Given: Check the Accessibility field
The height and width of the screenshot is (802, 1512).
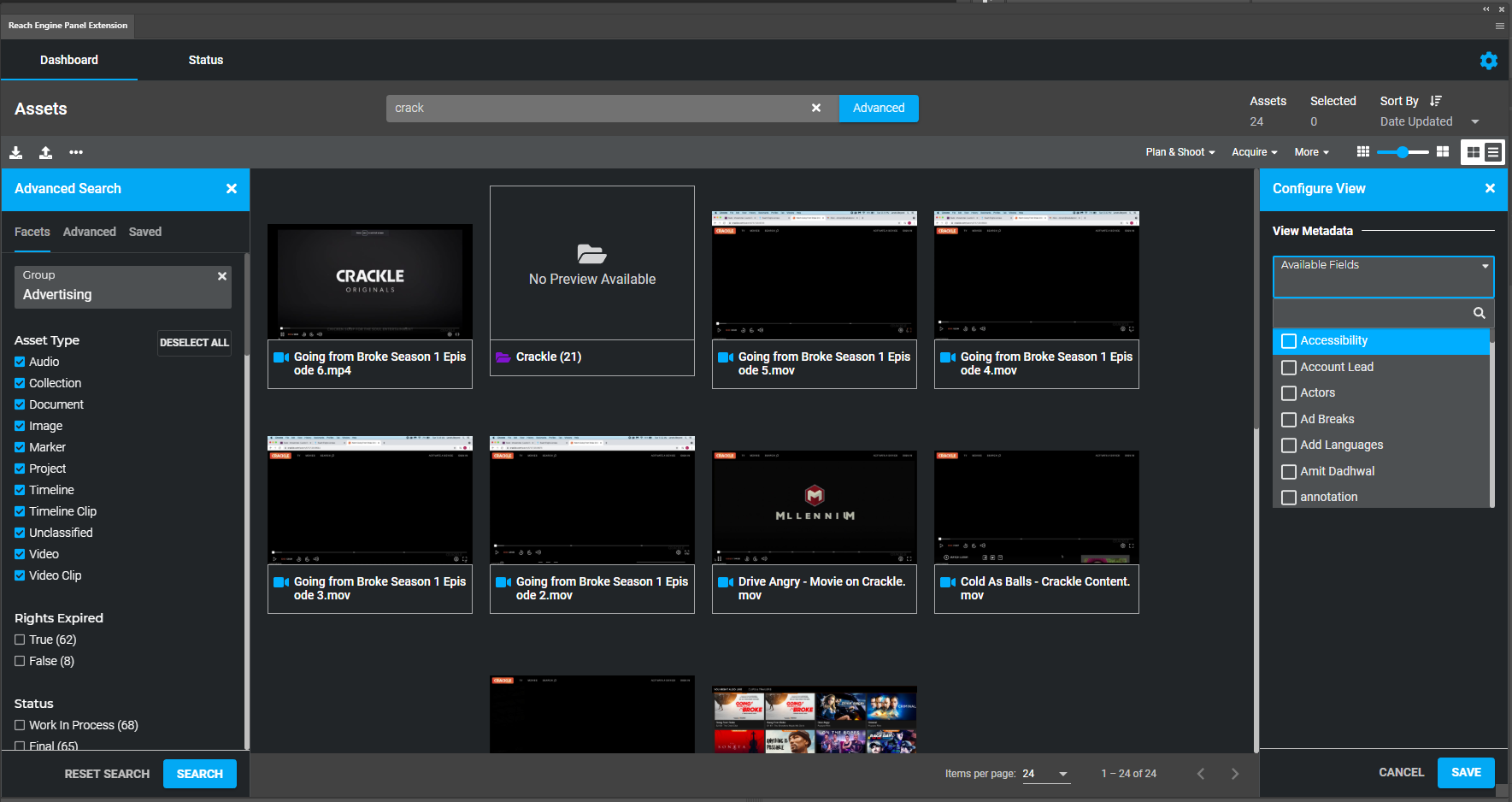Looking at the screenshot, I should 1289,341.
